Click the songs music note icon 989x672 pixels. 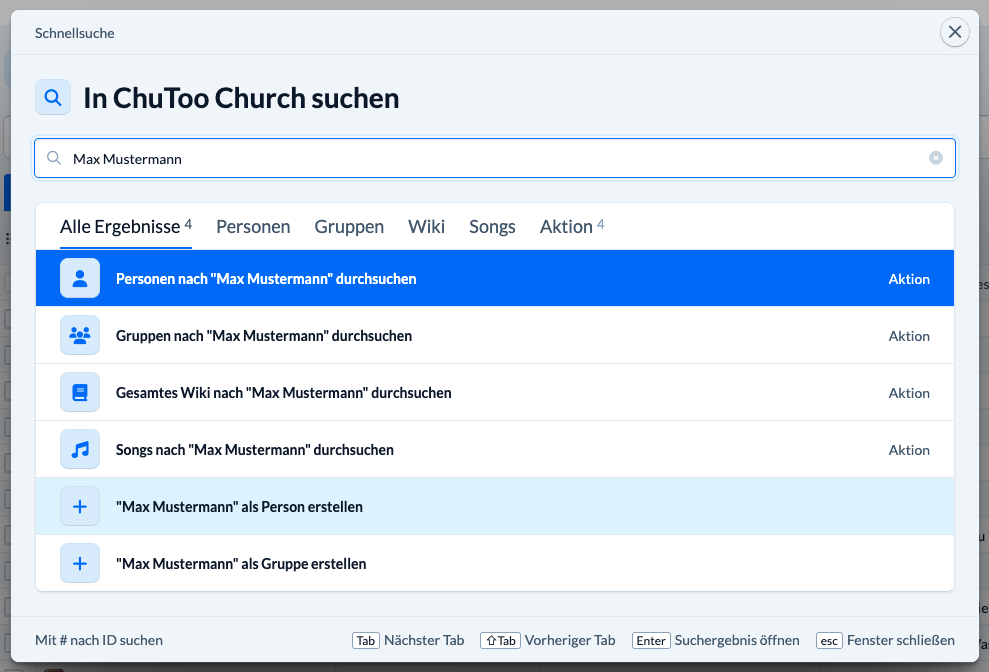point(80,450)
